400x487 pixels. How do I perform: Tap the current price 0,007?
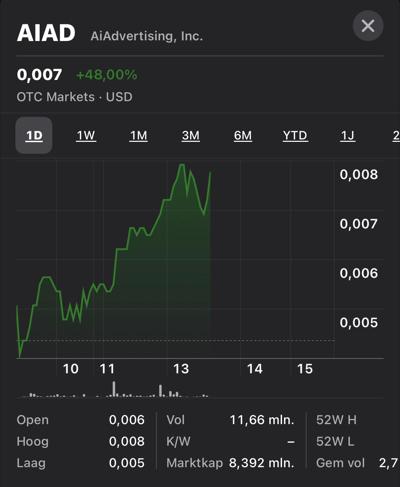point(39,74)
